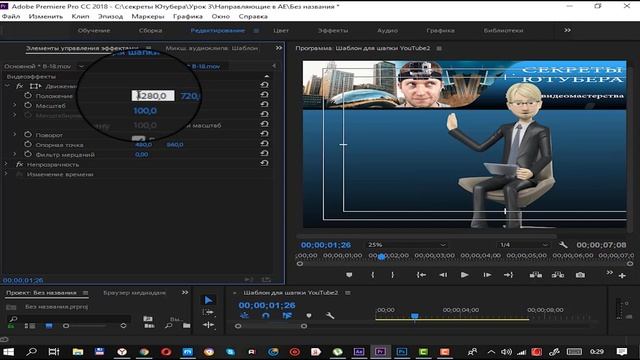This screenshot has width=640, height=360.
Task: Go to Out point
Action: [x=508, y=275]
